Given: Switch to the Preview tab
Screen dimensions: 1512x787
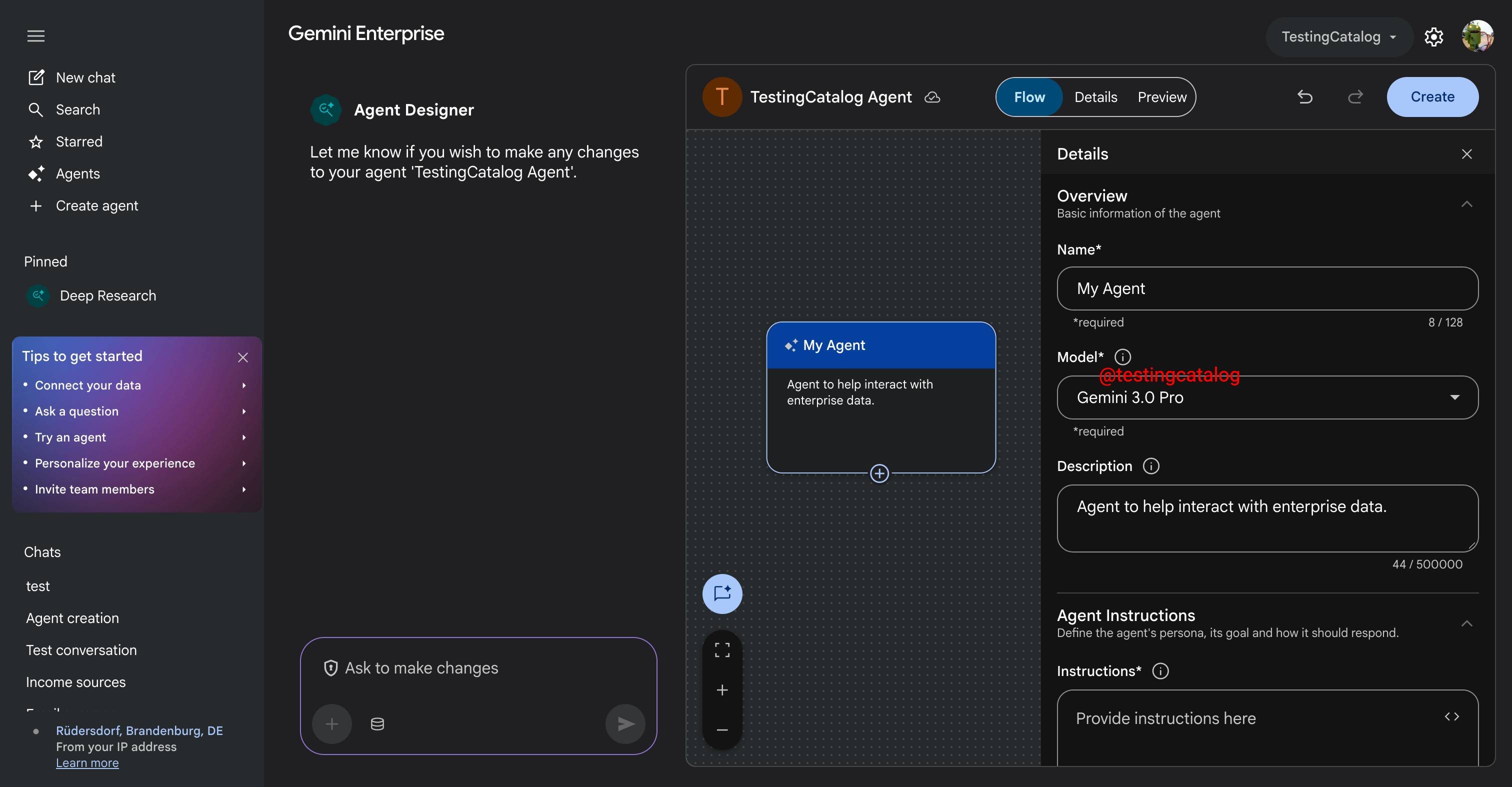Looking at the screenshot, I should click(x=1161, y=97).
